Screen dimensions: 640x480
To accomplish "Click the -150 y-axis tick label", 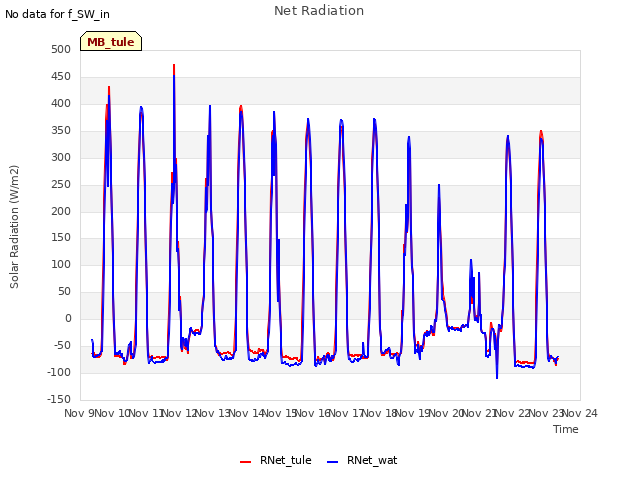I will tap(59, 399).
